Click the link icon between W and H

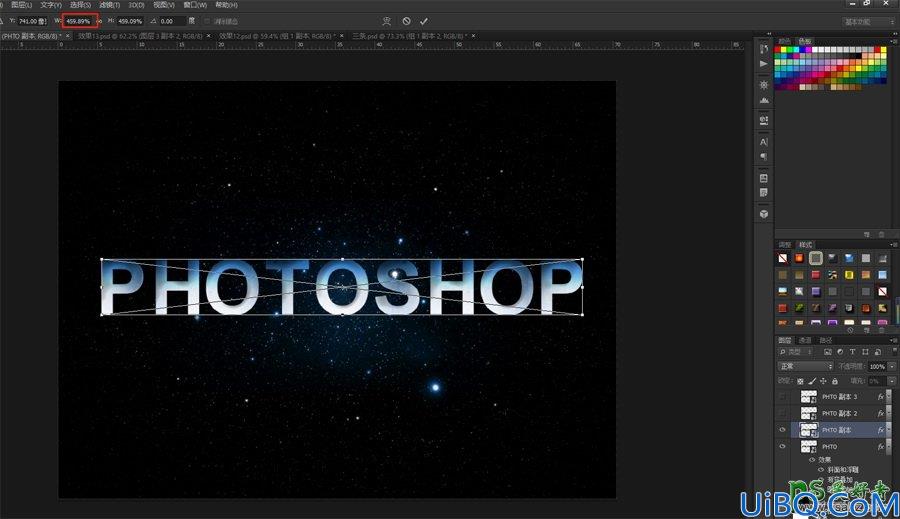(x=99, y=21)
